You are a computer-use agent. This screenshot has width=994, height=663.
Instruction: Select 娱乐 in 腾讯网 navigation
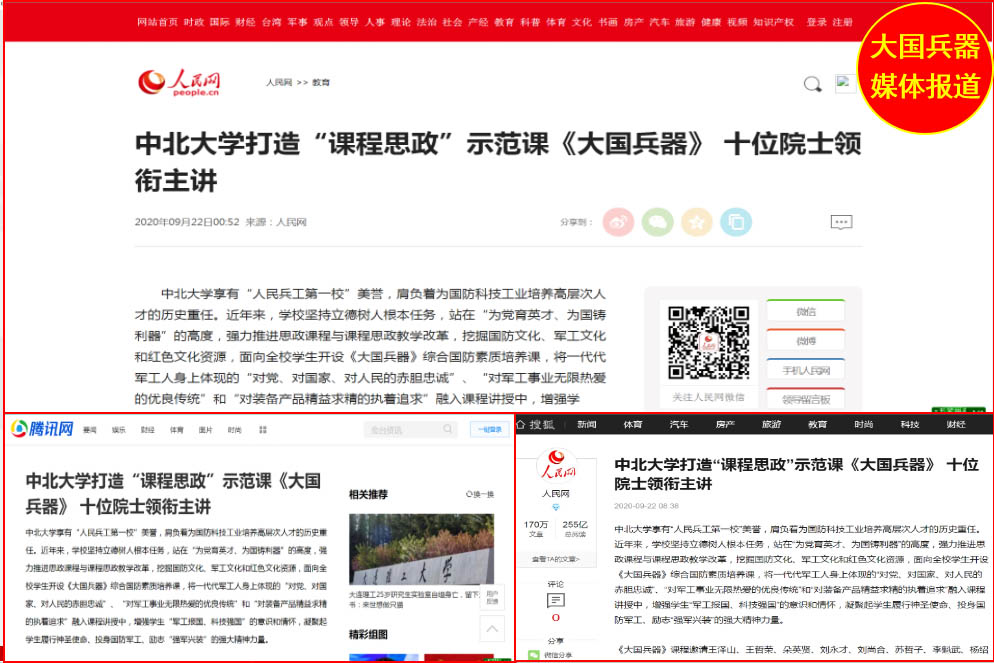point(119,430)
